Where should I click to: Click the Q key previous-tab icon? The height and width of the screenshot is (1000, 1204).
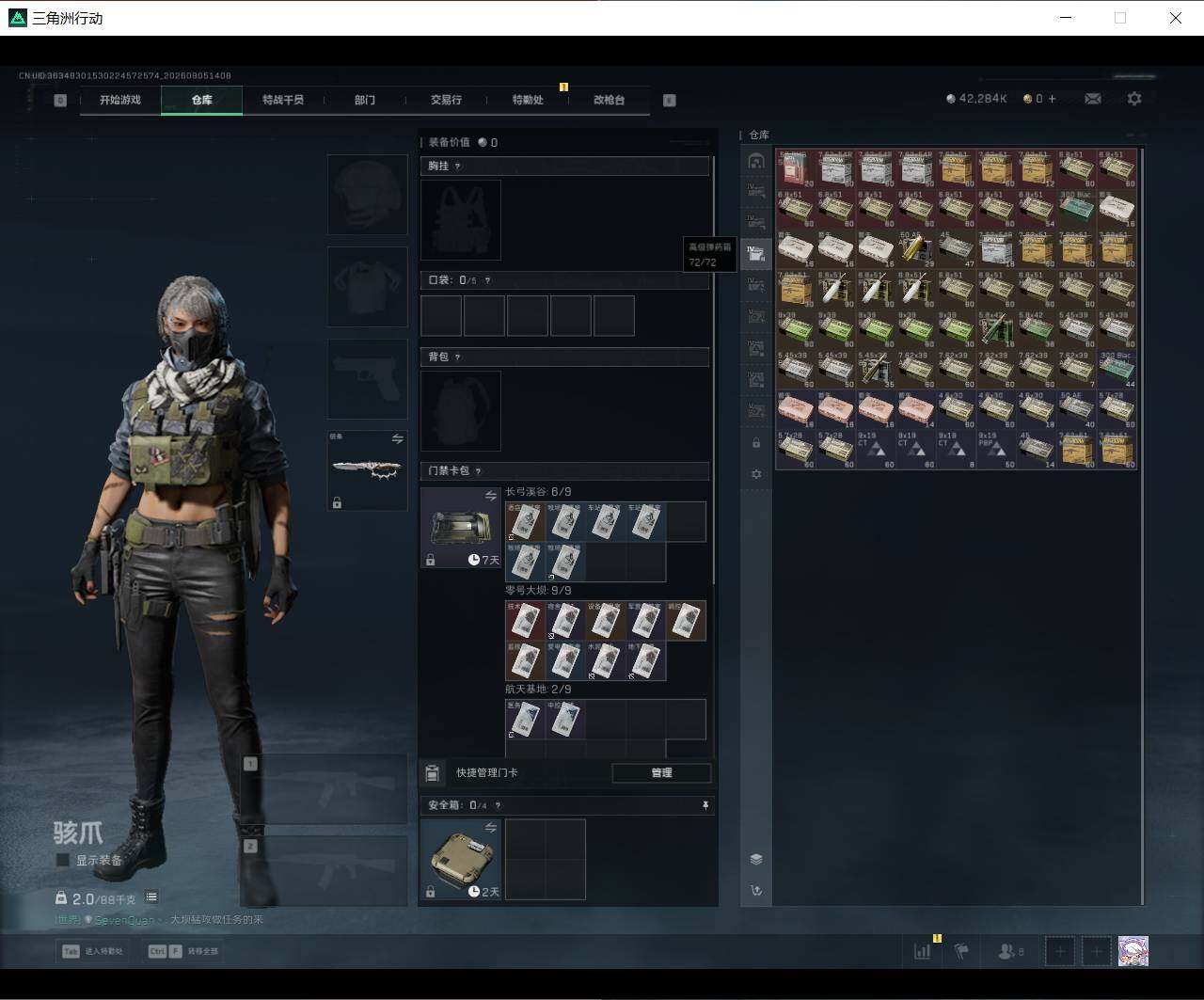61,100
